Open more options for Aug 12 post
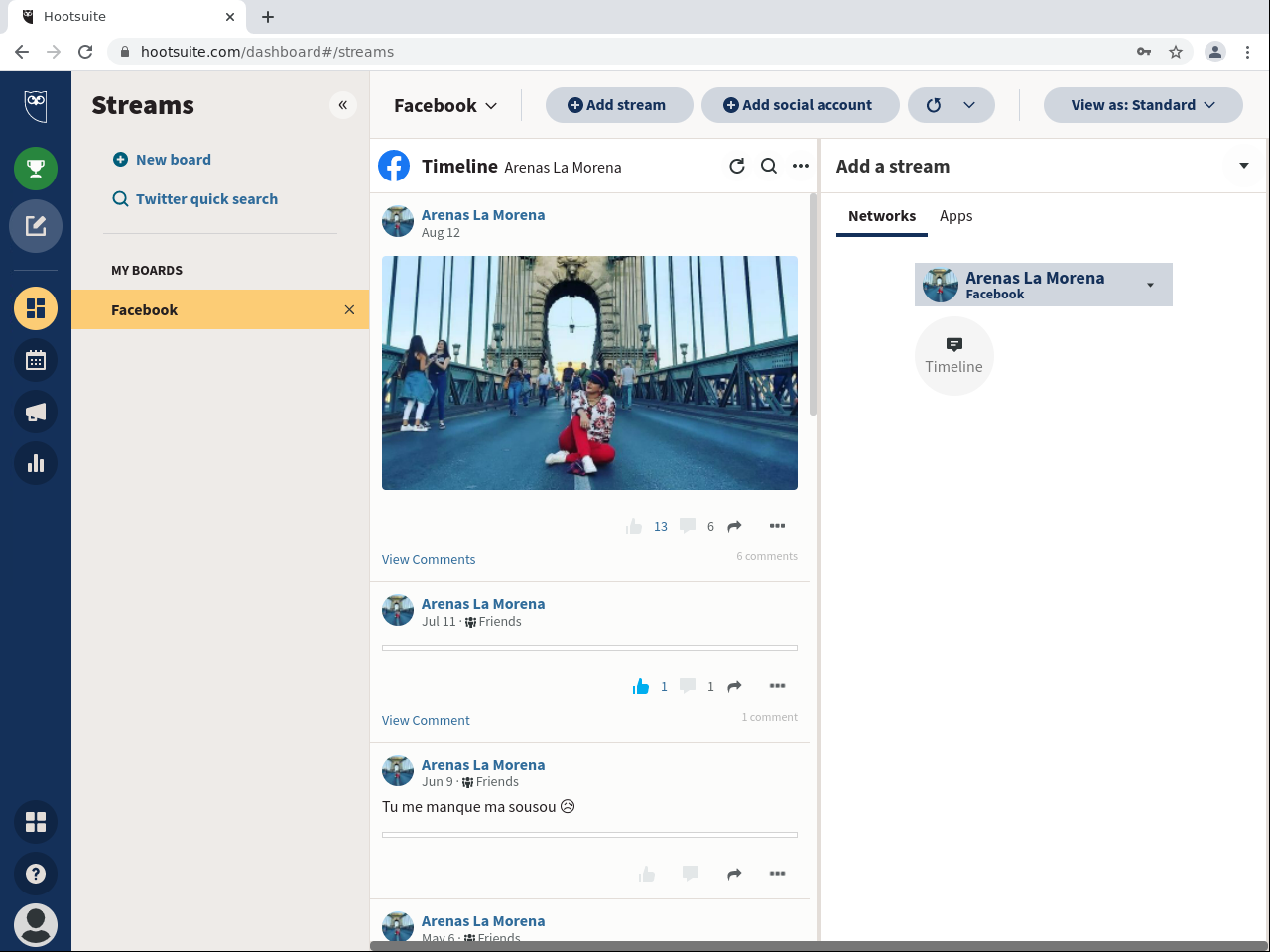 coord(778,526)
